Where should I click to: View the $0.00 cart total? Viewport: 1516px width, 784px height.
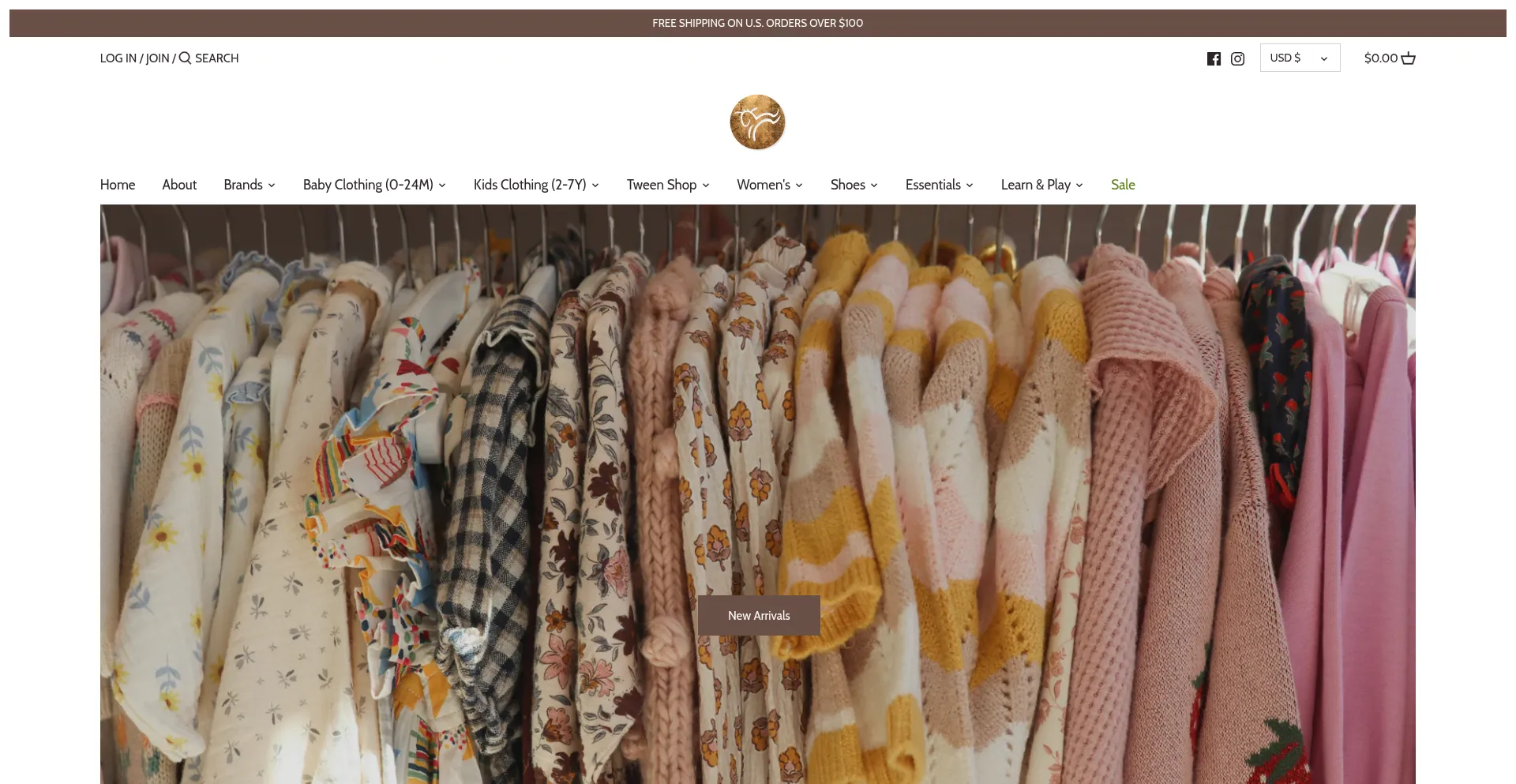[1381, 58]
